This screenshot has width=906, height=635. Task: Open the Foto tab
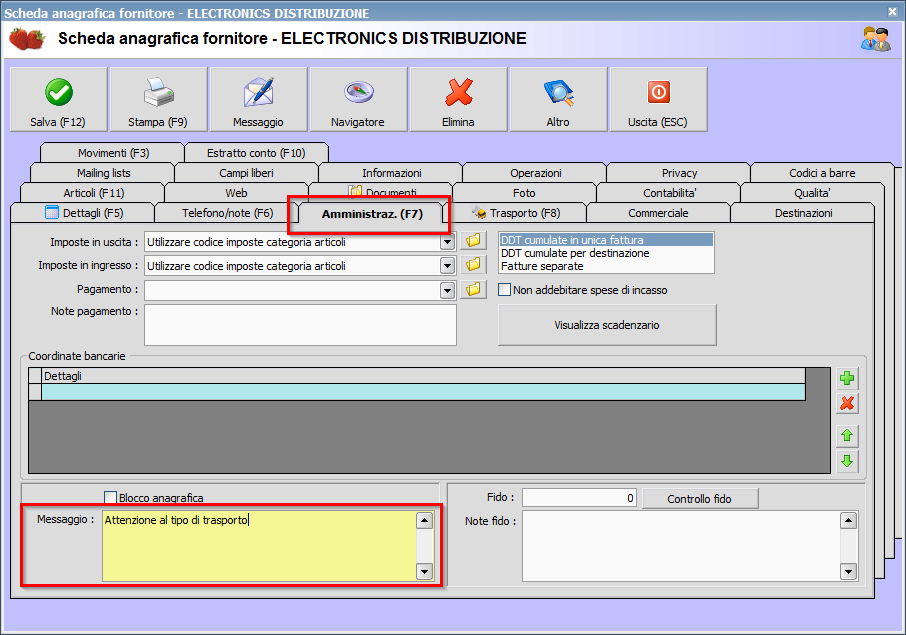click(524, 192)
